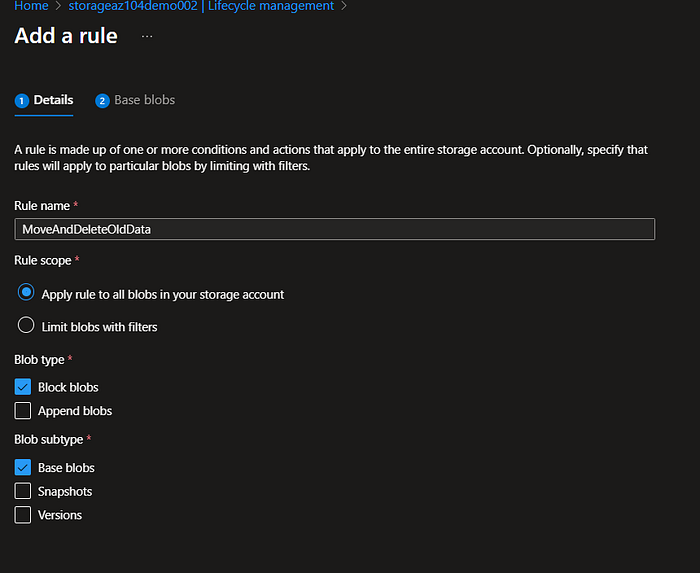
Task: Switch to the Details tab
Action: click(x=53, y=100)
